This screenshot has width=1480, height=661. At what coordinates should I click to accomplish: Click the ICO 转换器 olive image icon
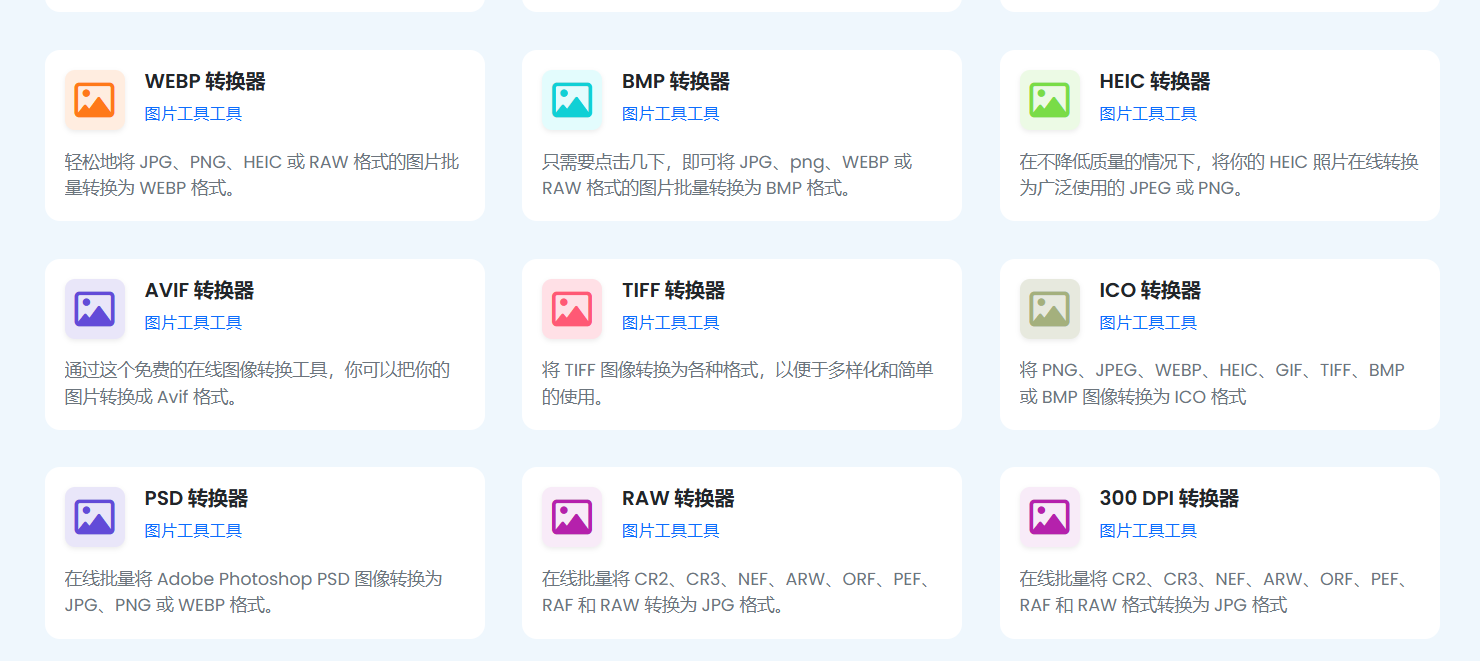tap(1049, 309)
